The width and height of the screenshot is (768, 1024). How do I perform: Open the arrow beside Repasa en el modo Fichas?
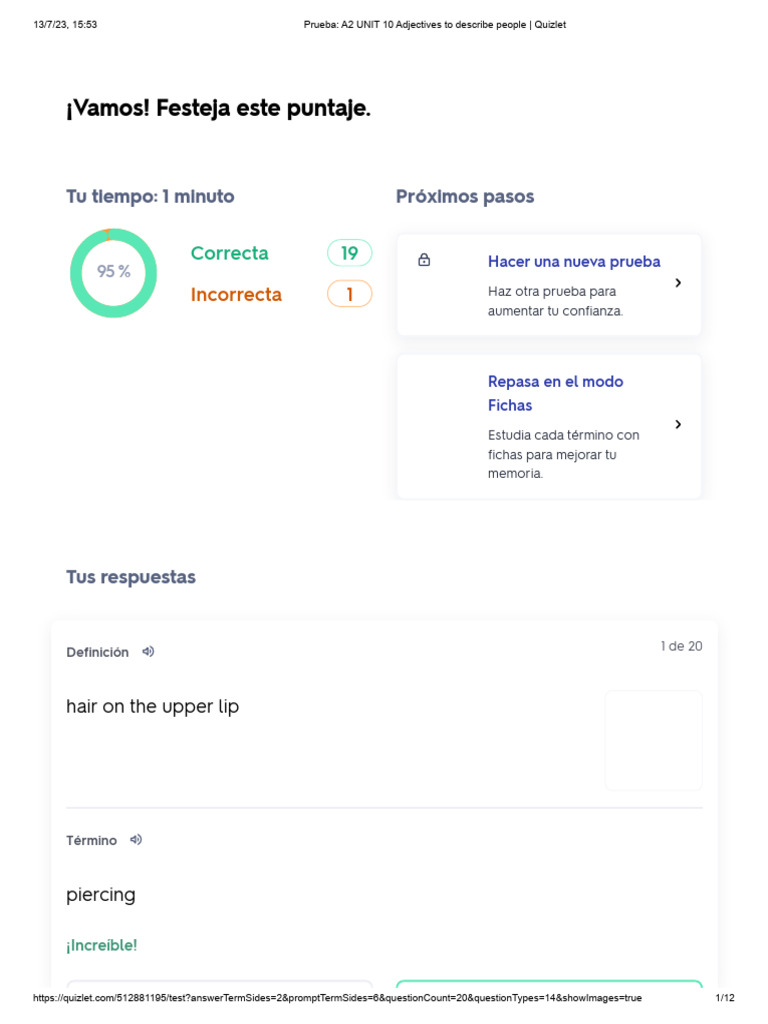[x=678, y=424]
